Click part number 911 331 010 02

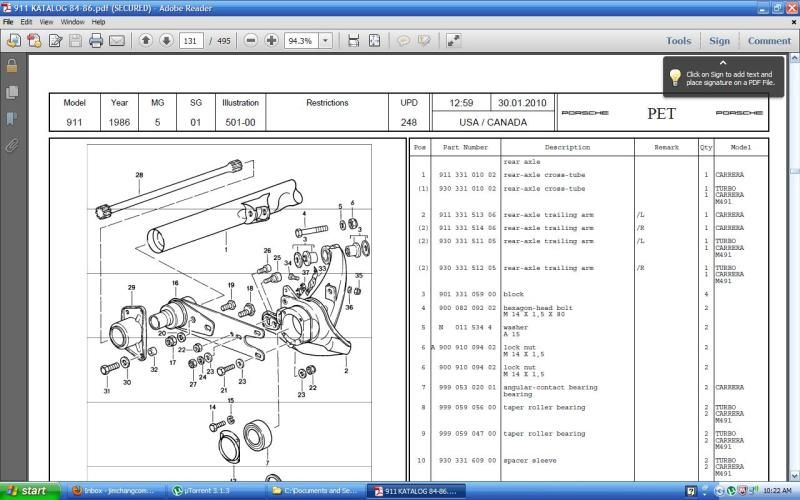point(467,175)
